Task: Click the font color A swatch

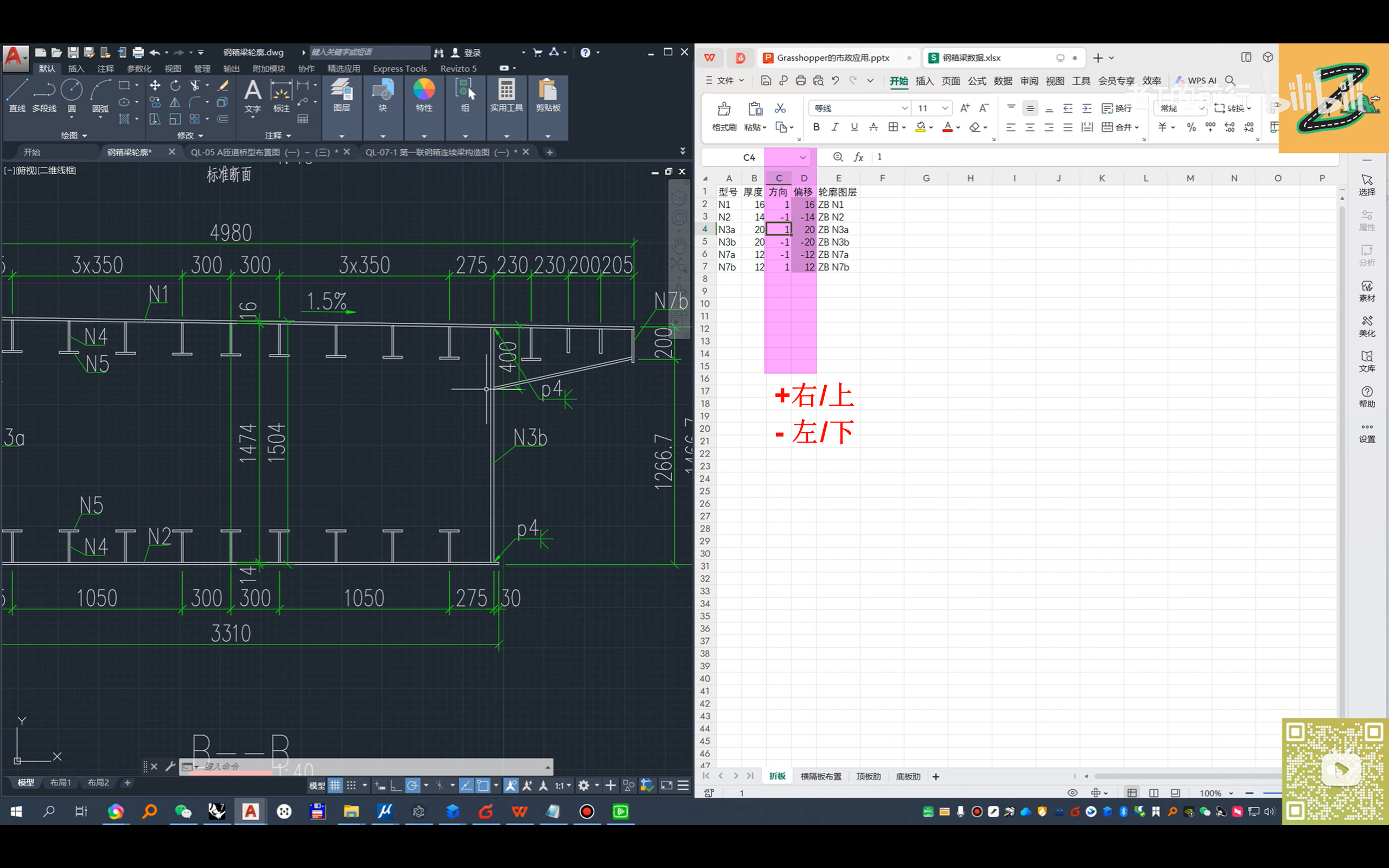Action: (x=947, y=127)
